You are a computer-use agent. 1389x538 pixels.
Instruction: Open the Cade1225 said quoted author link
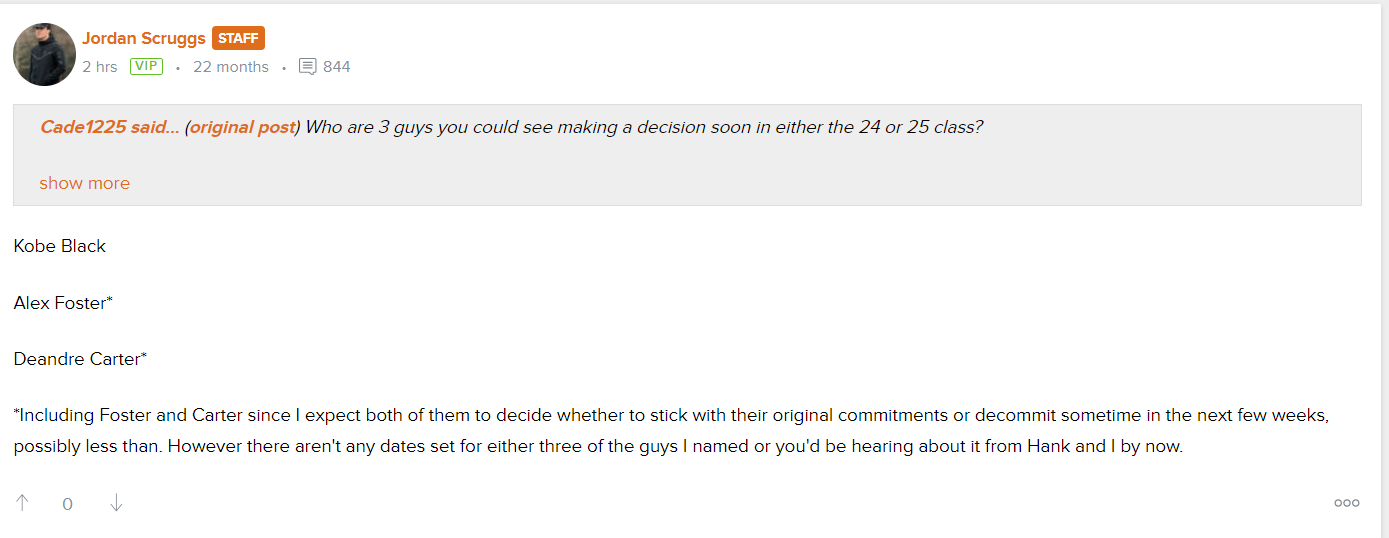click(110, 127)
